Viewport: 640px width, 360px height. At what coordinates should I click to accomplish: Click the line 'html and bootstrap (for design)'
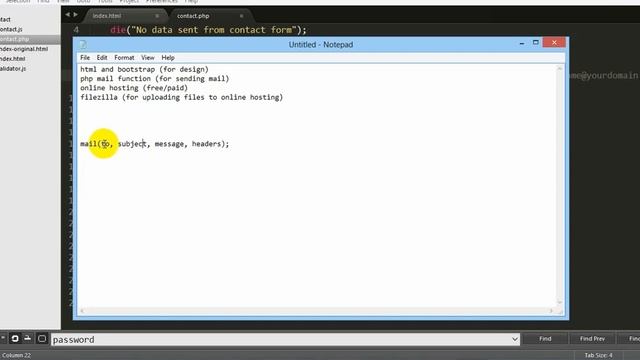(144, 69)
